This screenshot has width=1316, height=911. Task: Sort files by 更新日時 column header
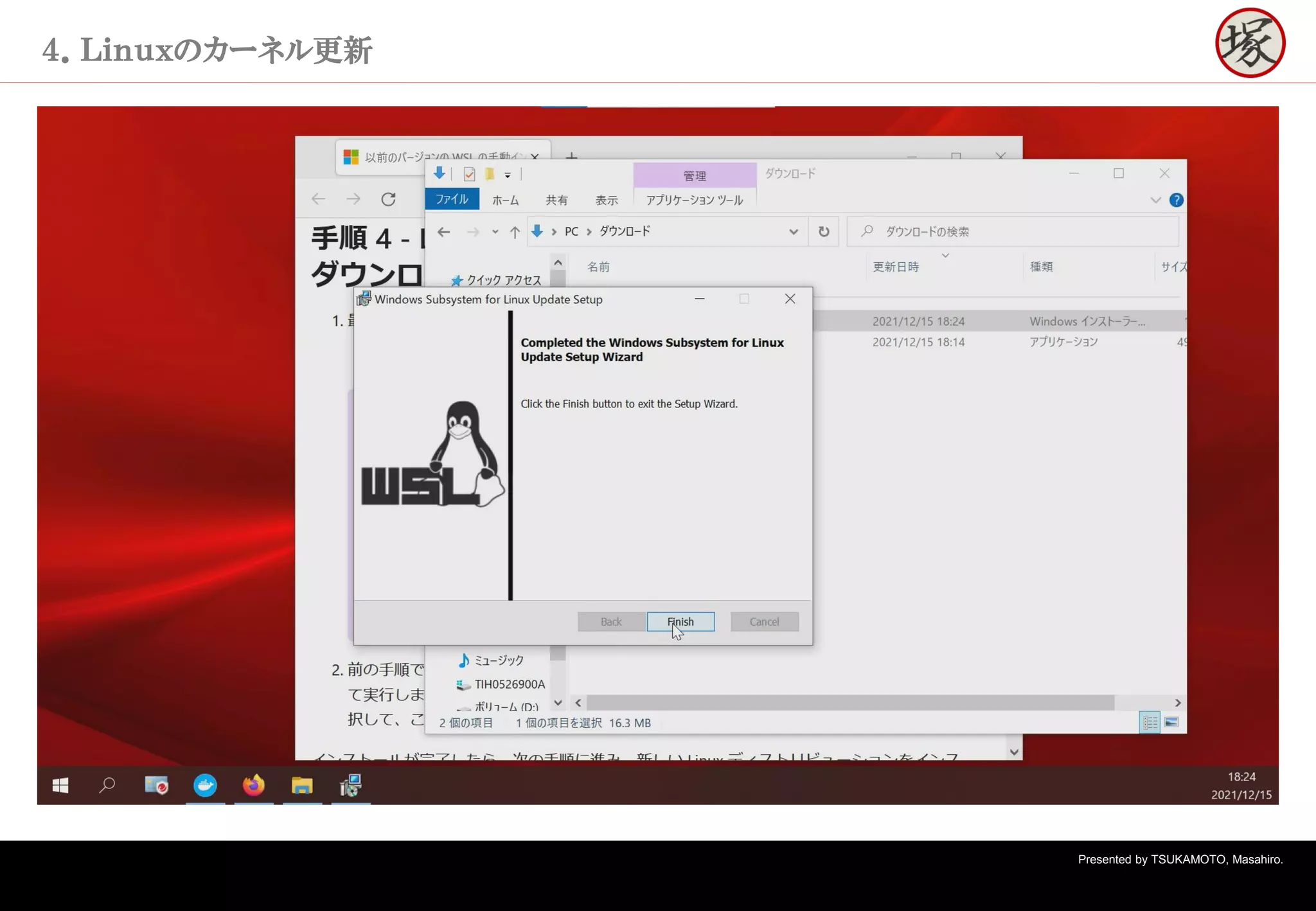pyautogui.click(x=896, y=267)
